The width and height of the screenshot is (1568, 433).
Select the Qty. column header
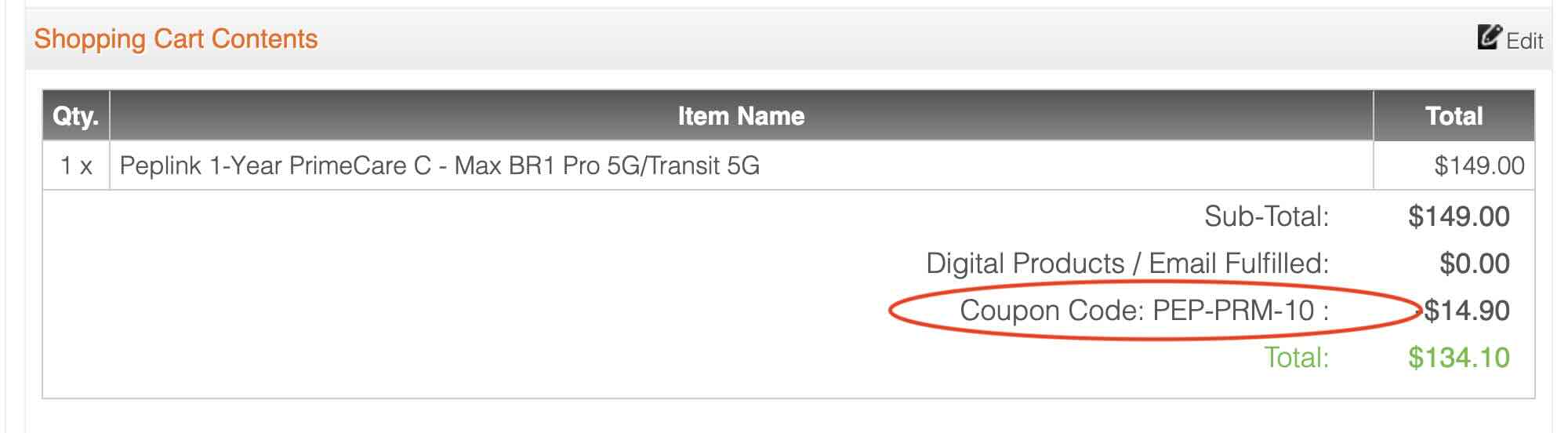point(75,116)
